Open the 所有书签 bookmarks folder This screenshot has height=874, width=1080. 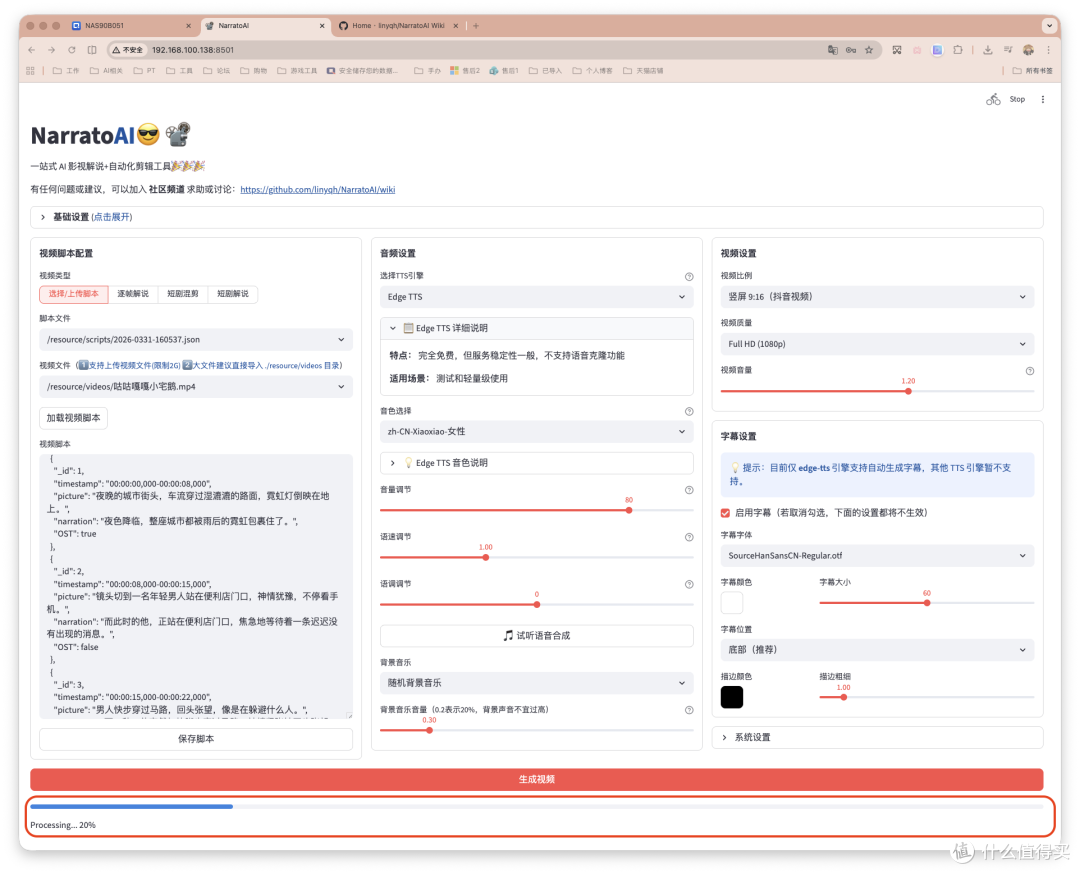point(1032,70)
